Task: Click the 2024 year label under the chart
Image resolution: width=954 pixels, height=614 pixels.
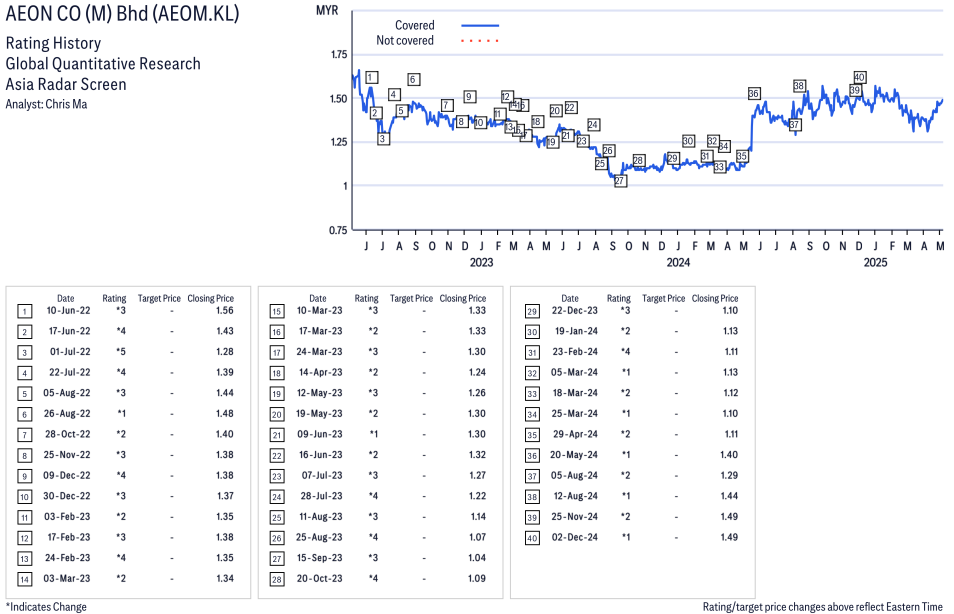Action: click(x=678, y=262)
